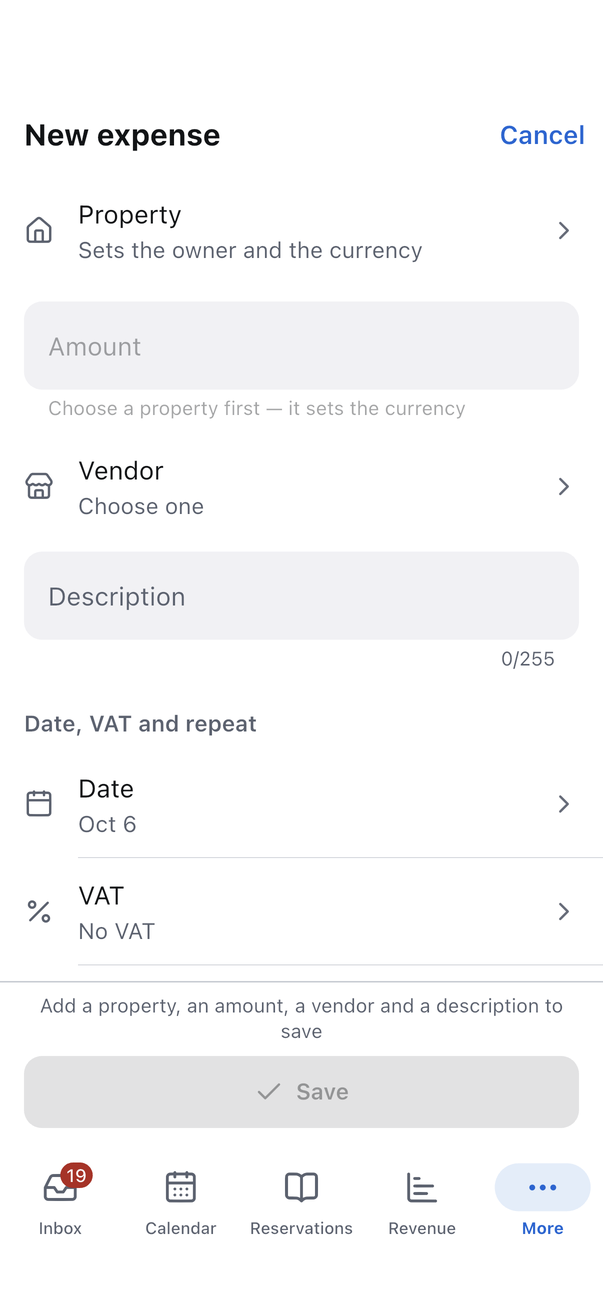Expand the Property chevron arrow
Image resolution: width=603 pixels, height=1311 pixels.
564,231
